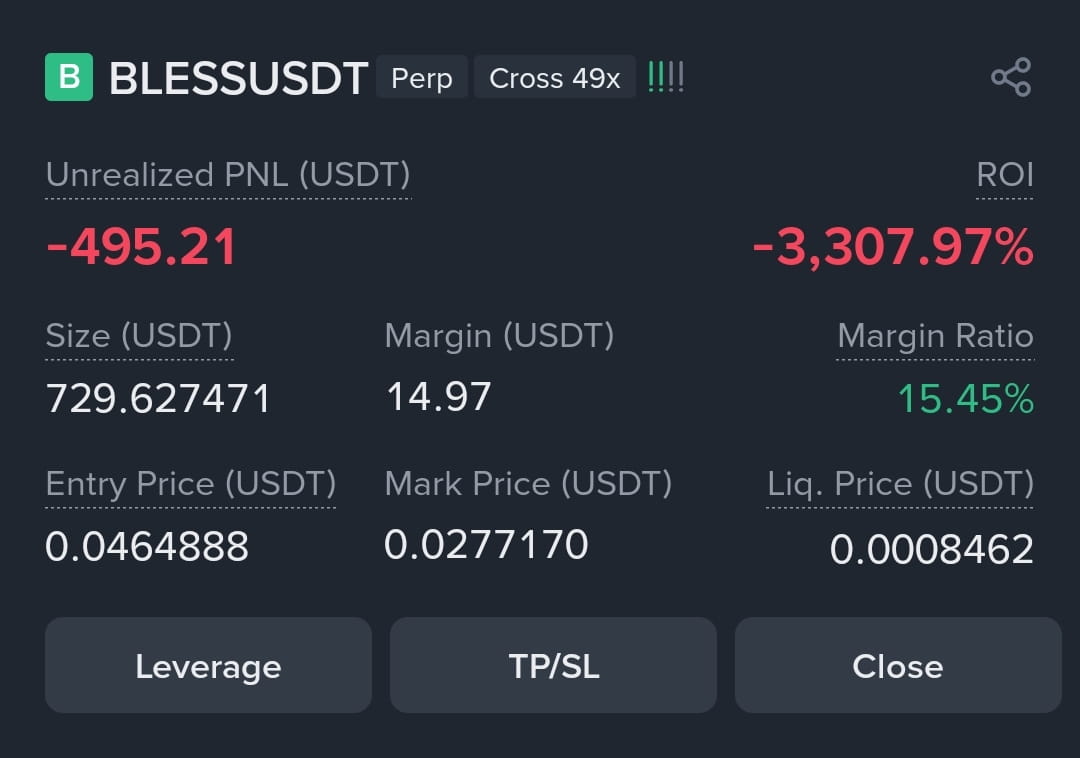Screen dimensions: 1080x758
Task: Tap the Margin (USDT) label
Action: click(499, 336)
